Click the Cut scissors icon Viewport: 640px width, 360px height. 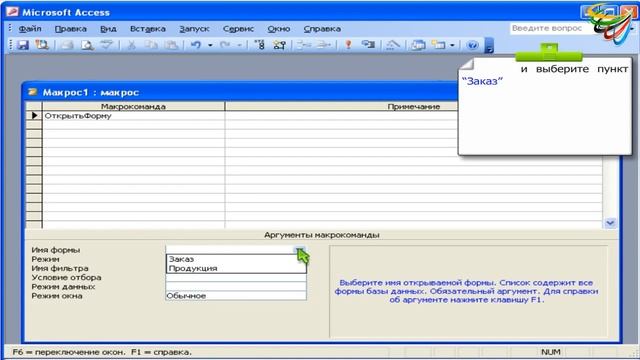[131, 45]
